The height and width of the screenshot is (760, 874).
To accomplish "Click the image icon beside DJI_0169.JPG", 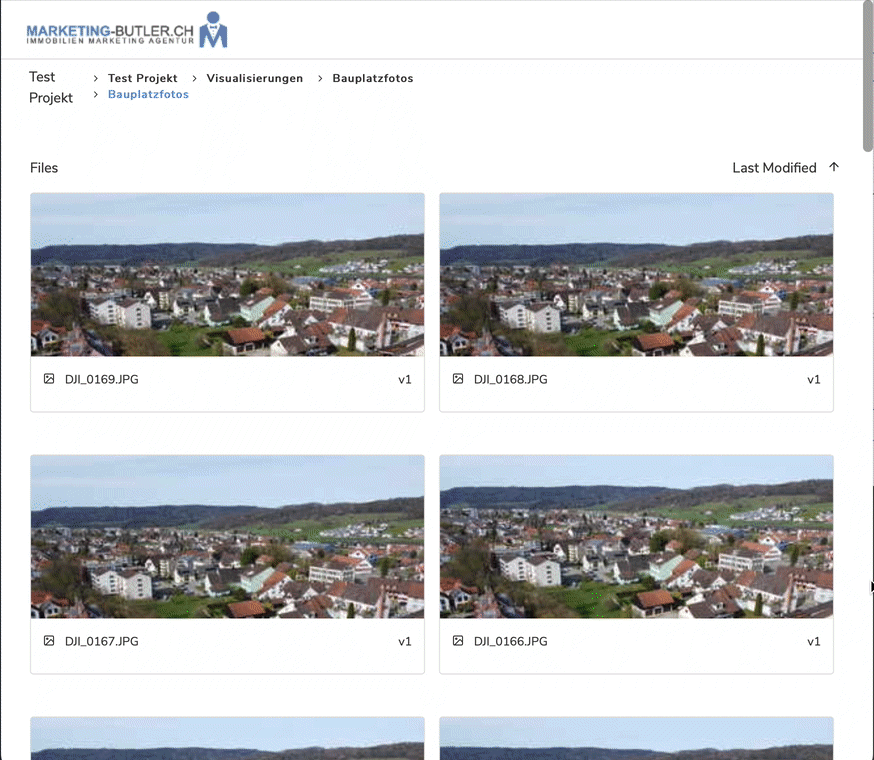I will (x=49, y=379).
